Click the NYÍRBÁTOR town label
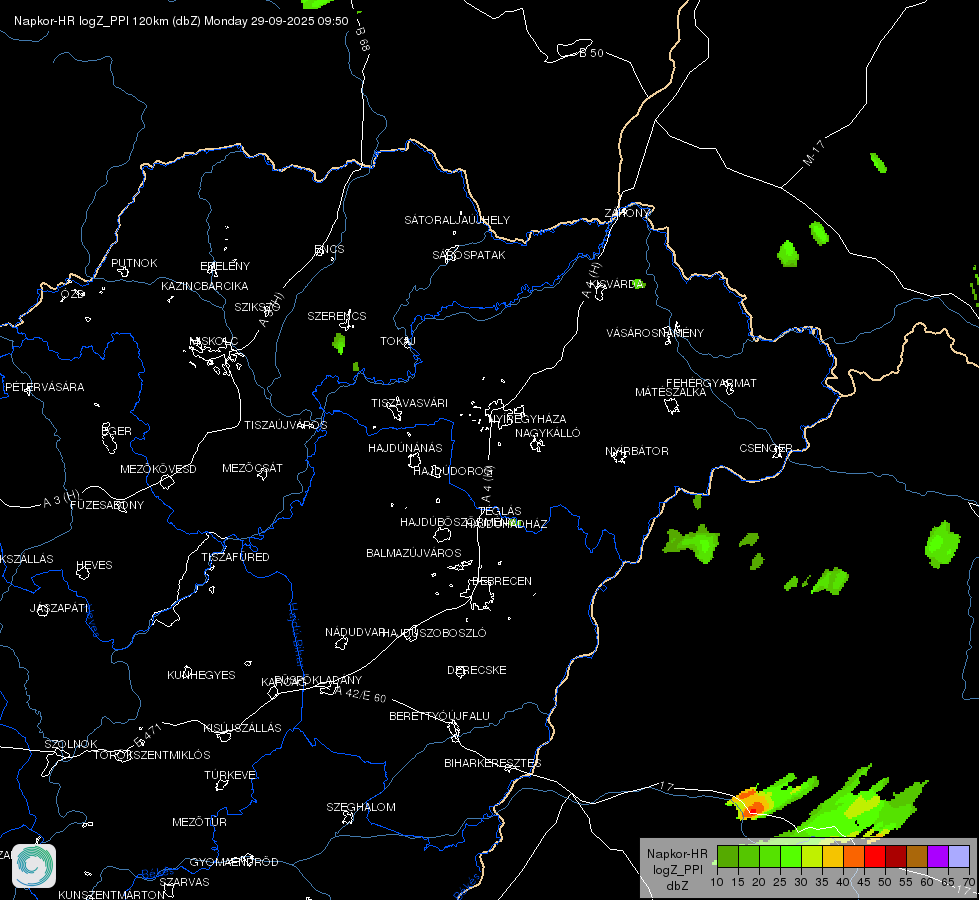 click(637, 451)
